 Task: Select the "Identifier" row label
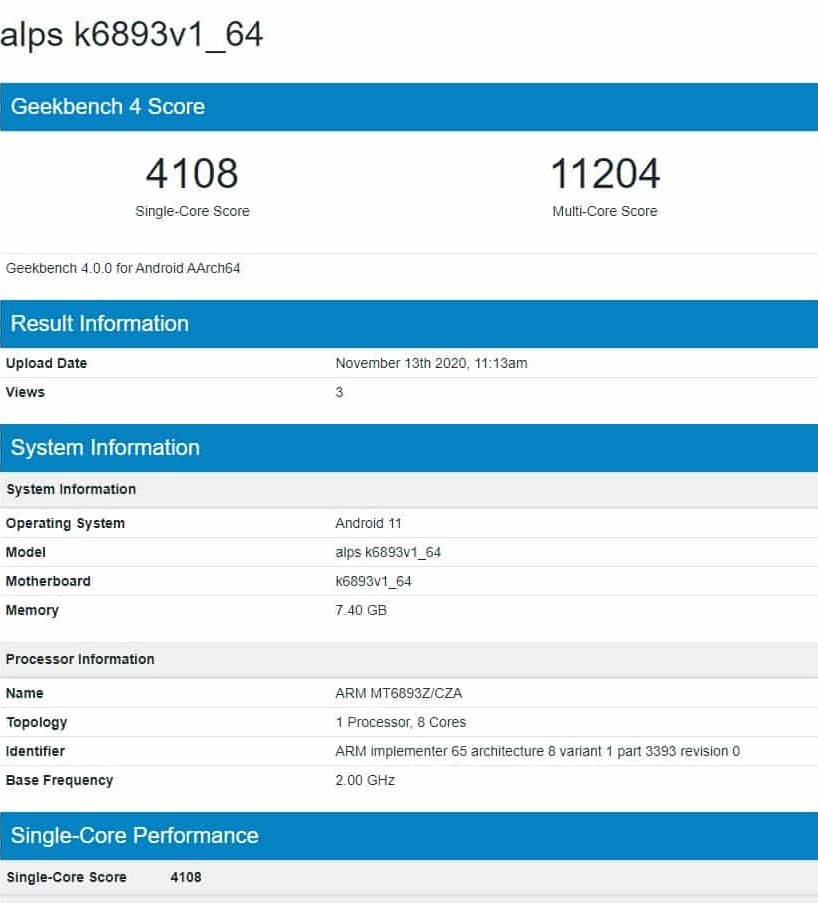35,752
